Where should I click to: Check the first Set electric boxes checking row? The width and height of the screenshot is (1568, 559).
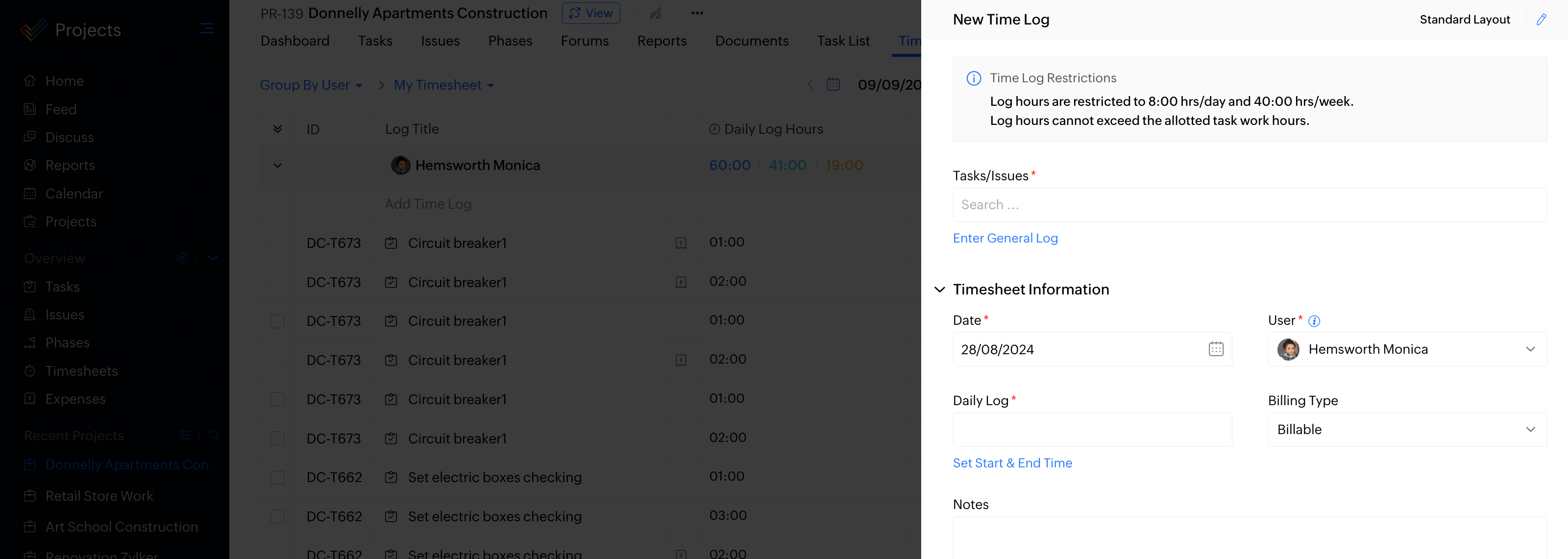point(277,478)
